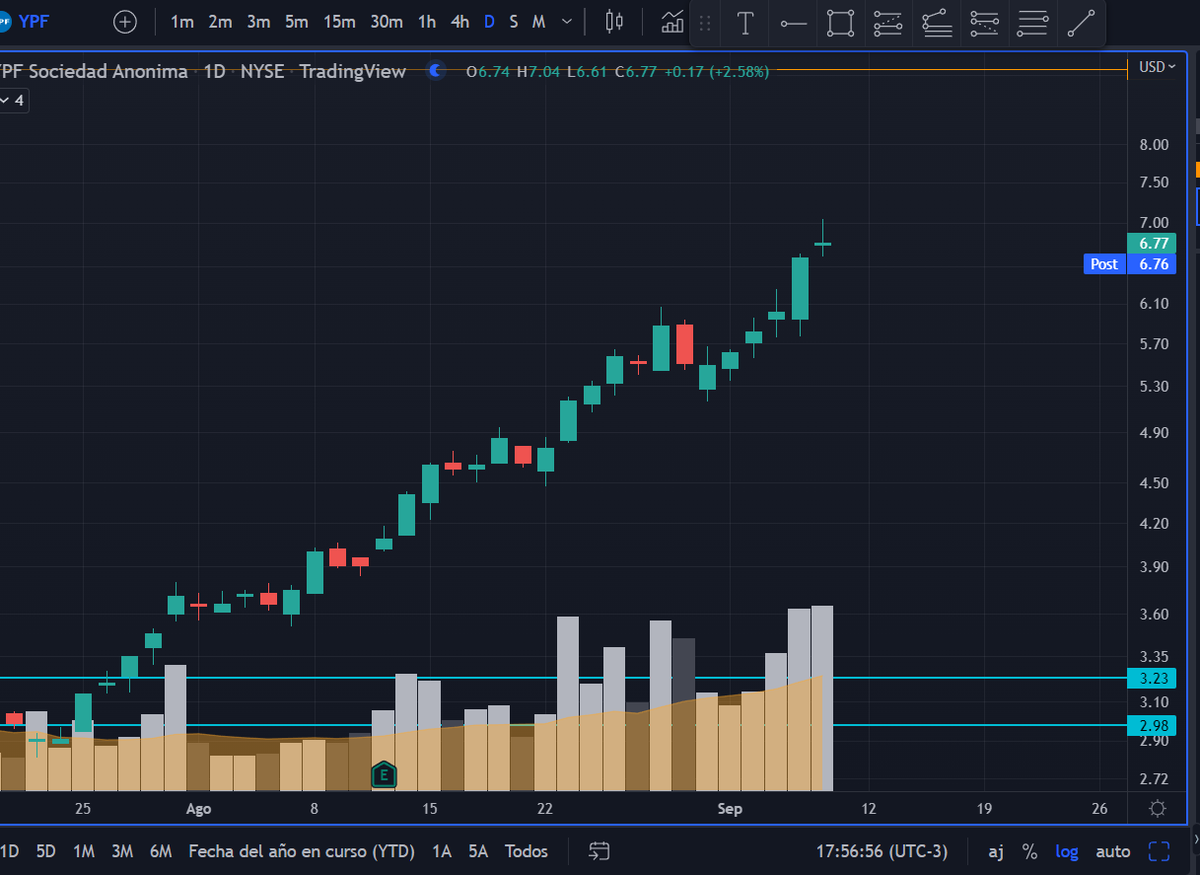The image size is (1200, 875).
Task: Open the go-to-date calendar icon
Action: pos(599,851)
